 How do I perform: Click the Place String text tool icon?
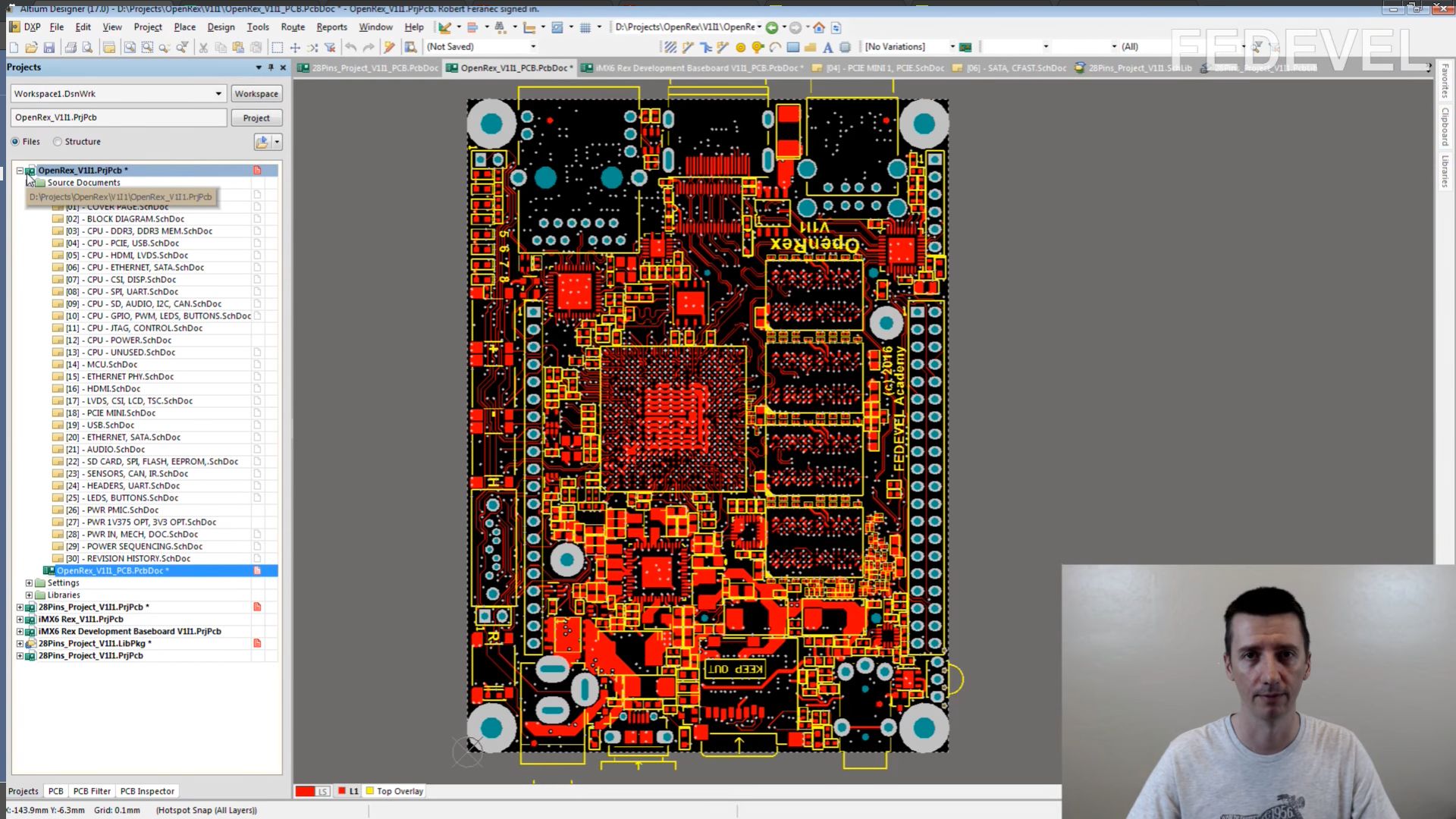(x=827, y=47)
